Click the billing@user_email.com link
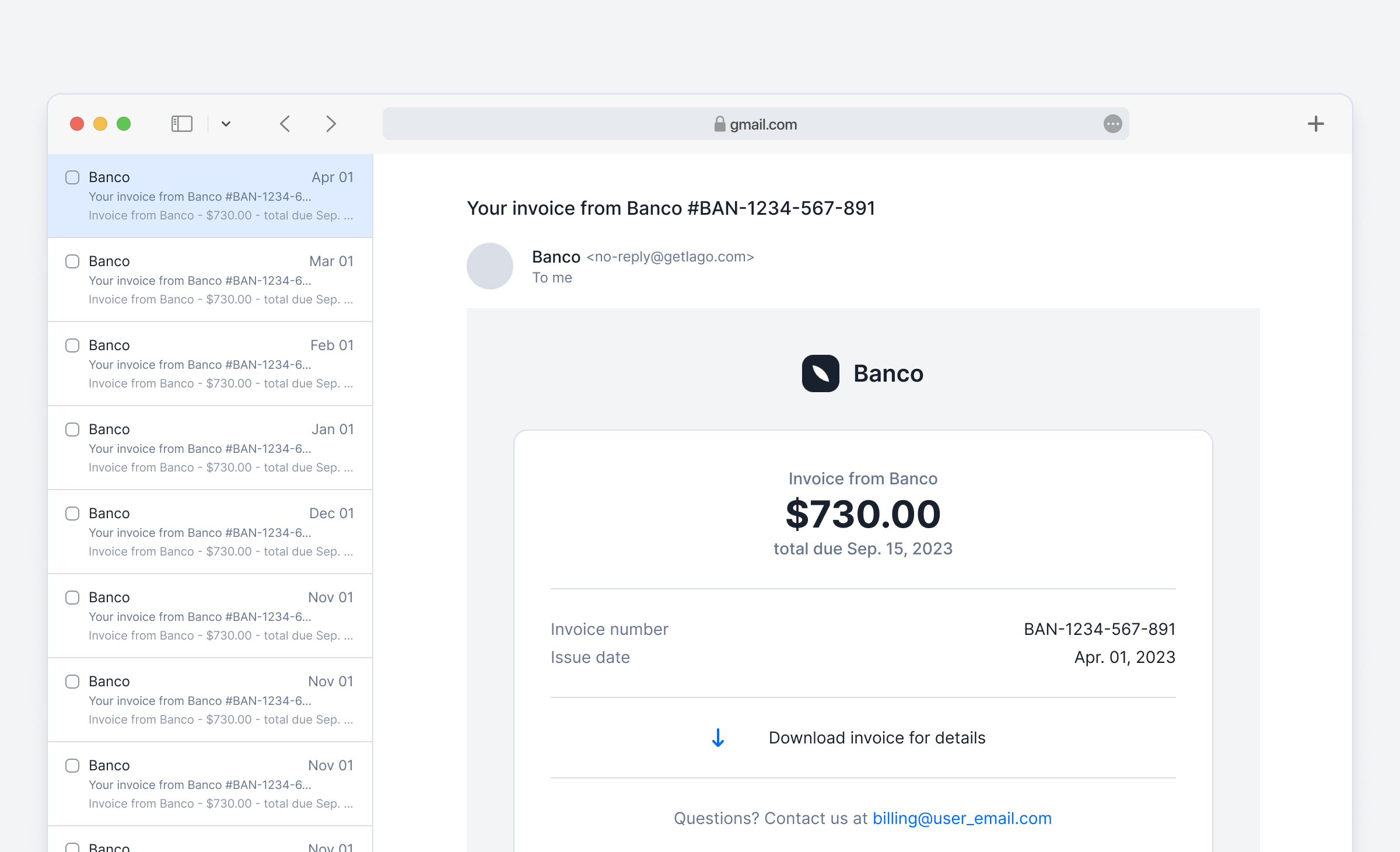The width and height of the screenshot is (1400, 852). [962, 818]
